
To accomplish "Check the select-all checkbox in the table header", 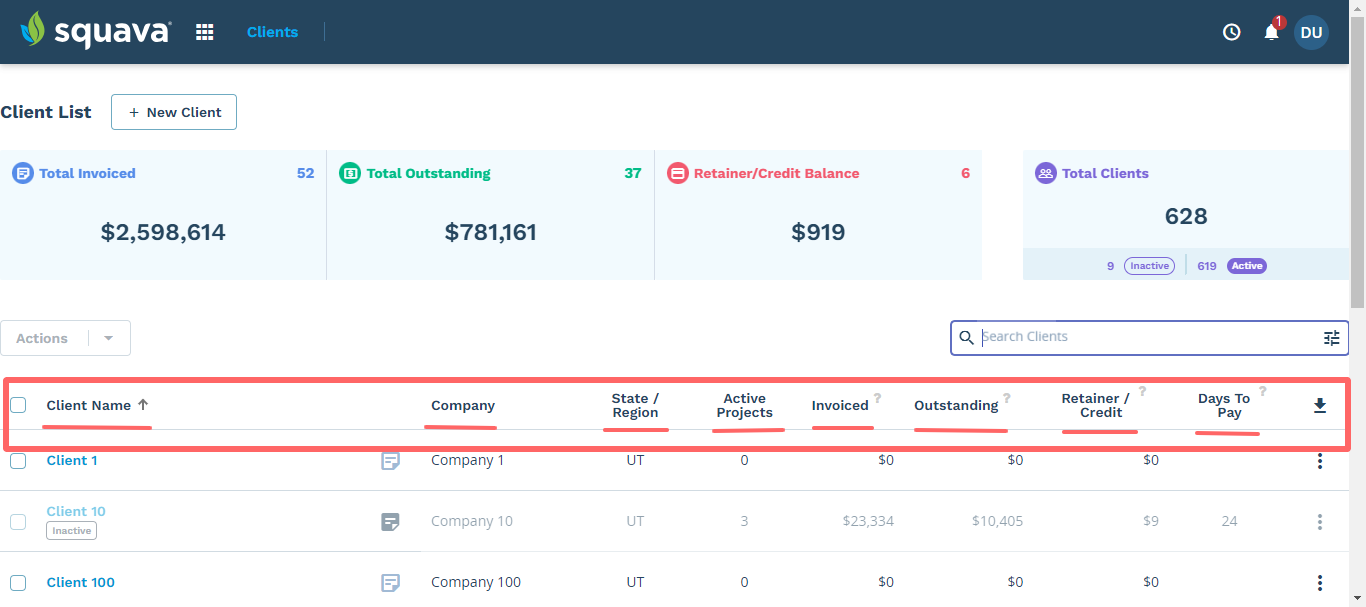I will pos(17,404).
